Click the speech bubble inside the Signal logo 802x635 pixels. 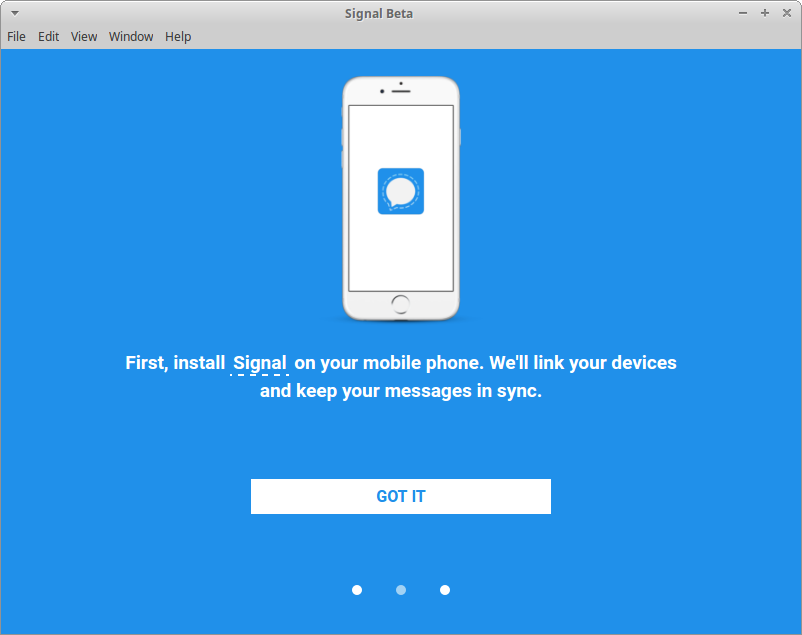click(x=401, y=191)
